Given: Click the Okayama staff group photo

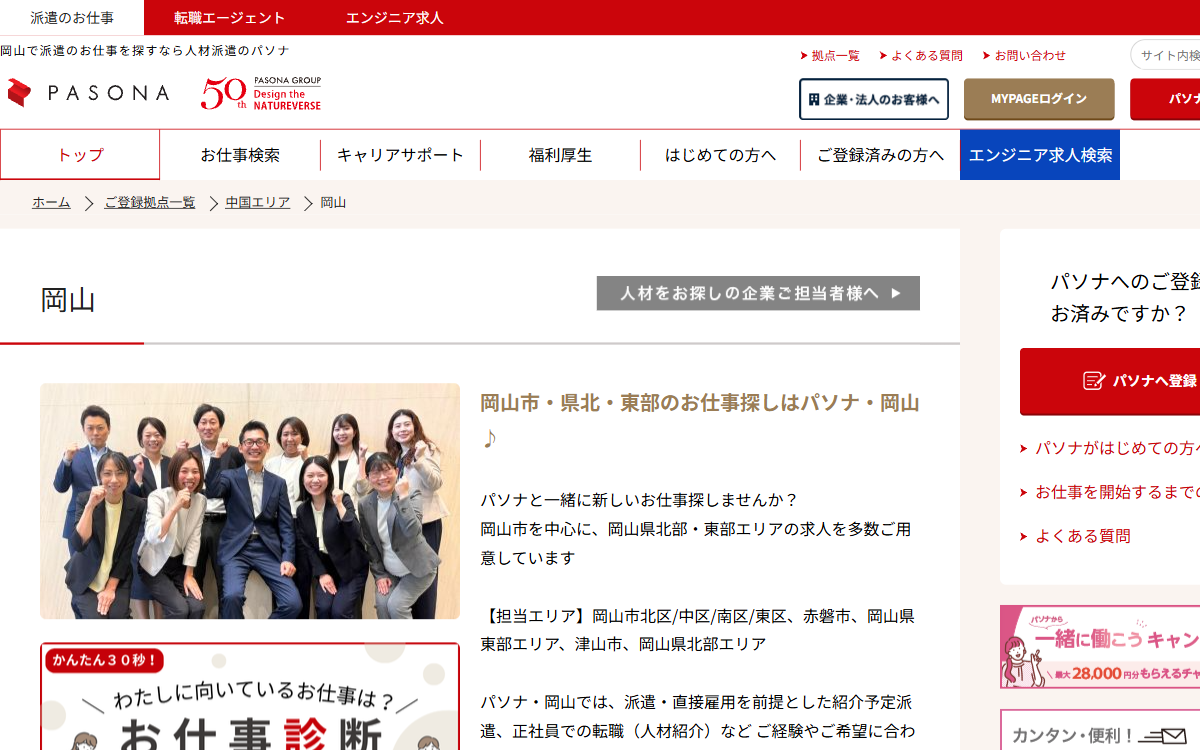Looking at the screenshot, I should pyautogui.click(x=250, y=501).
